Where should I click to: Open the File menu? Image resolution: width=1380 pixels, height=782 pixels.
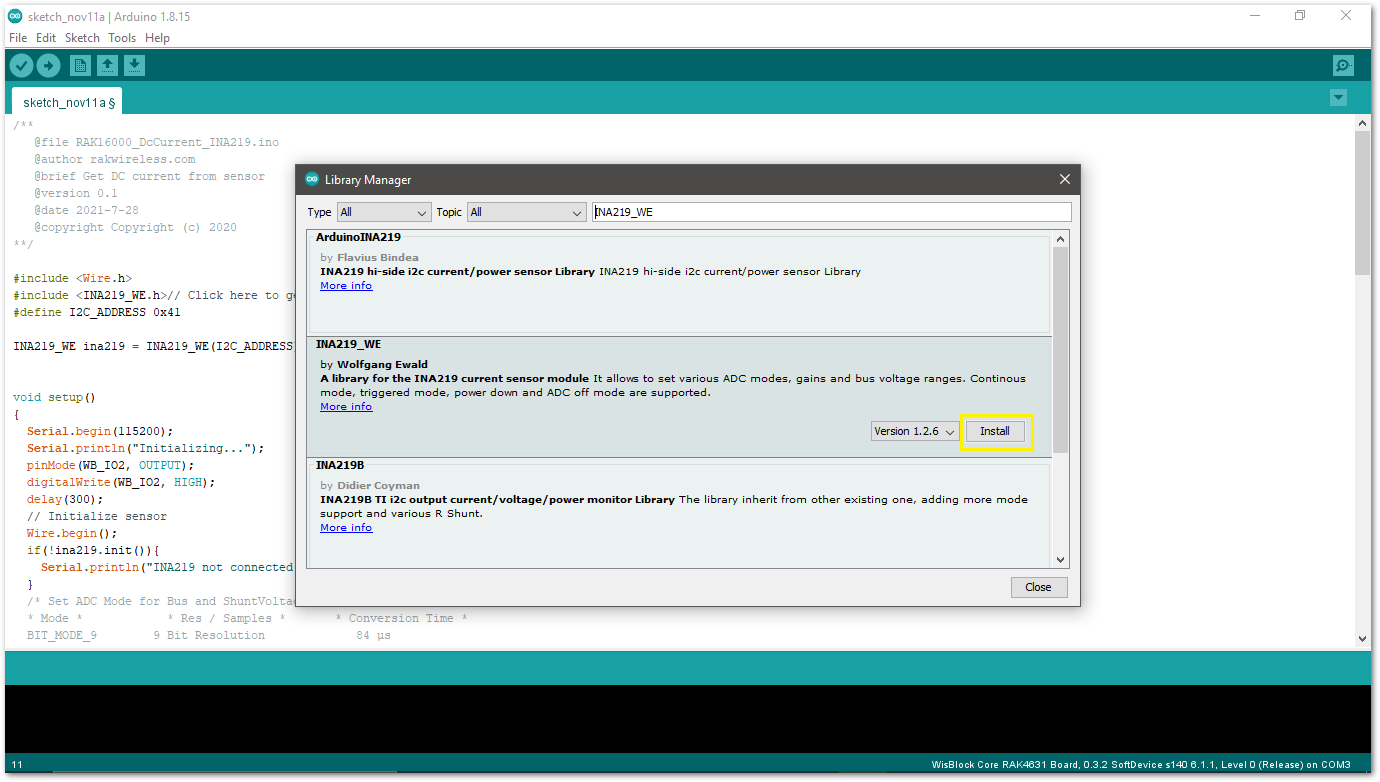point(18,38)
